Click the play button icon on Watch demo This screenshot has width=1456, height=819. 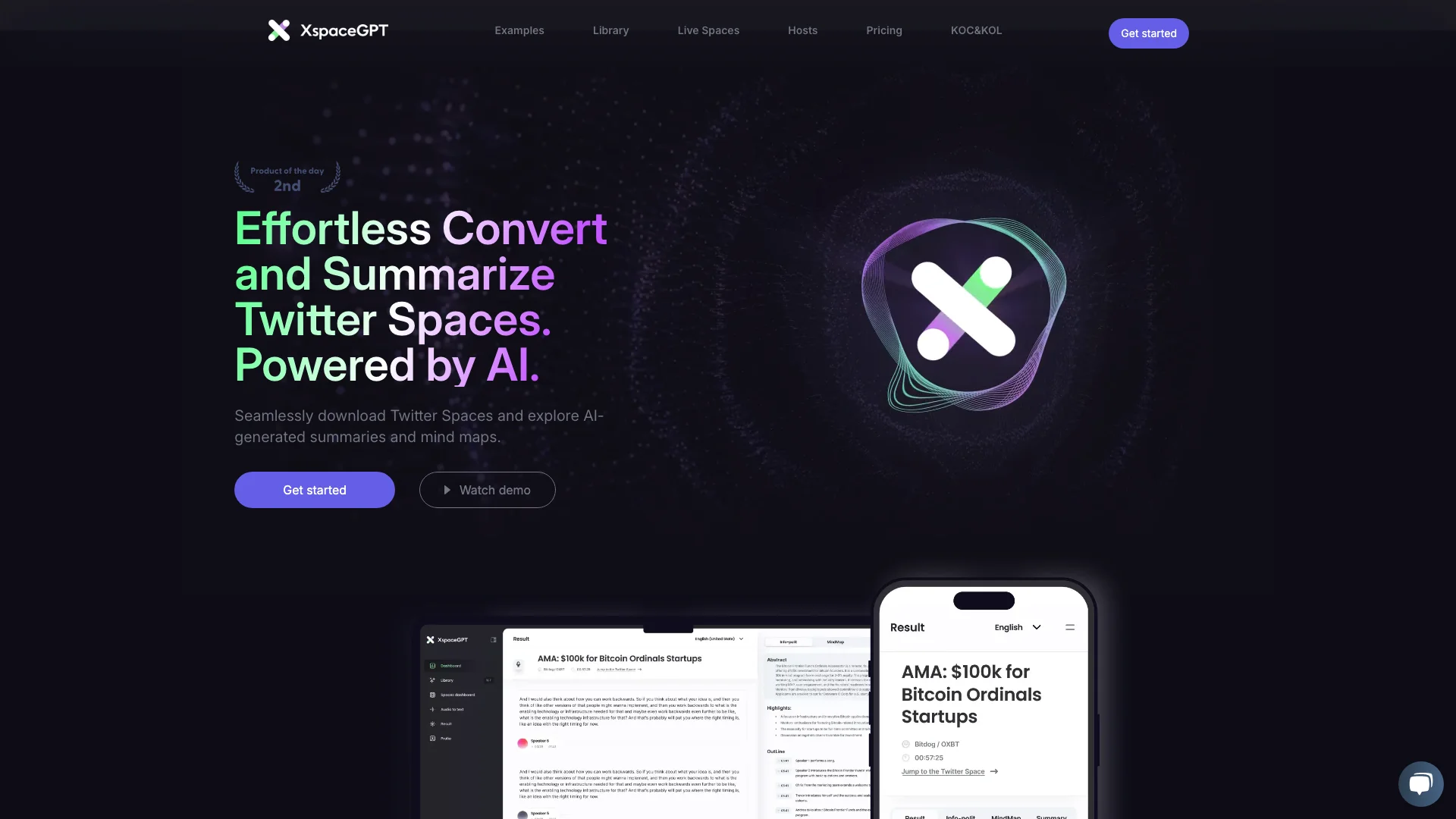[x=447, y=490]
